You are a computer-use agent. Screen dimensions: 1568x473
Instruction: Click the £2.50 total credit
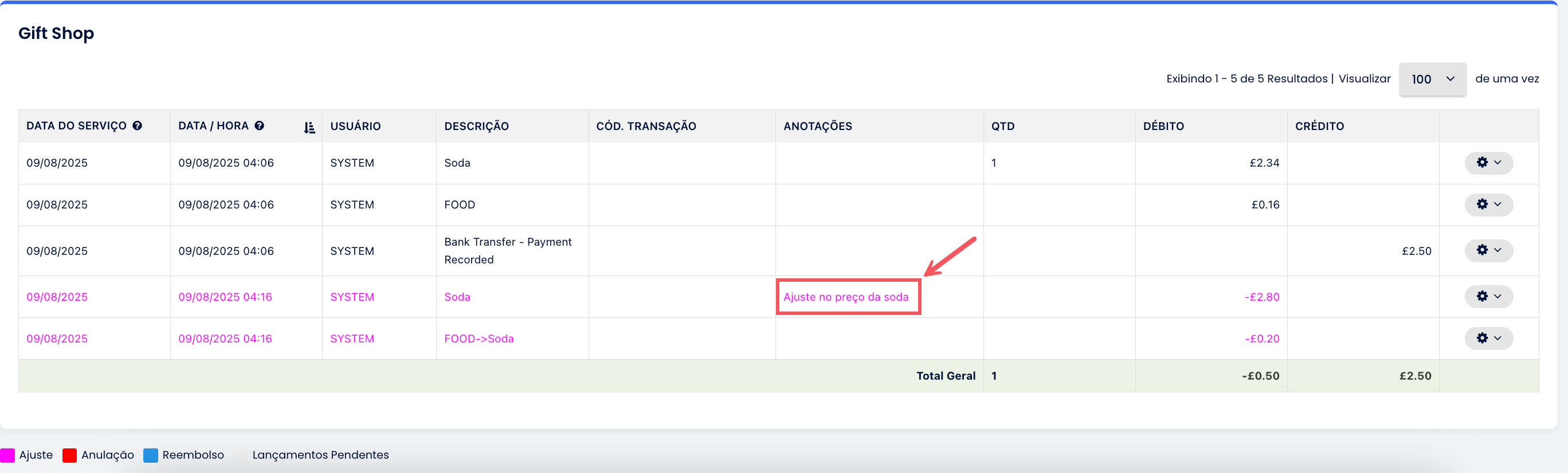[1415, 376]
